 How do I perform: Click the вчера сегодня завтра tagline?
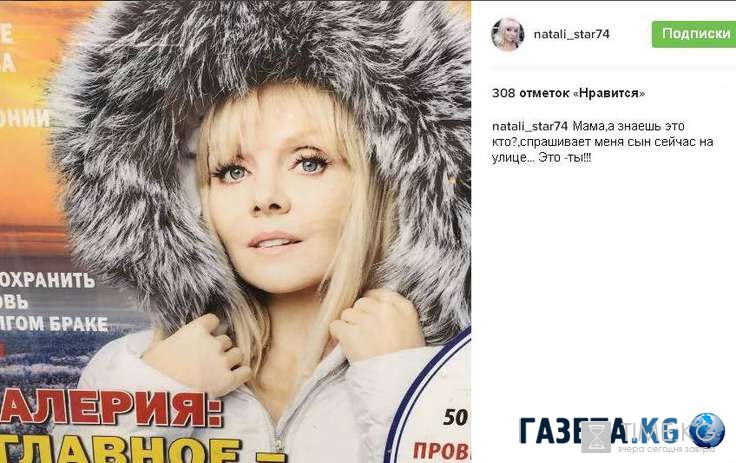(666, 450)
